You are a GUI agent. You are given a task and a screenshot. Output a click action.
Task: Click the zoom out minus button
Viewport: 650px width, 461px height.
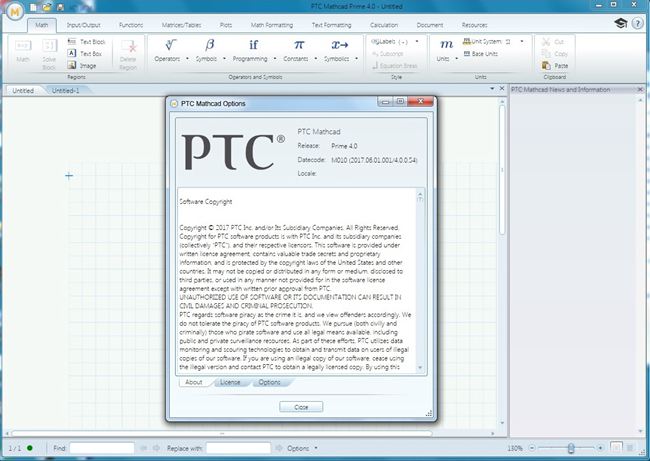[x=532, y=448]
